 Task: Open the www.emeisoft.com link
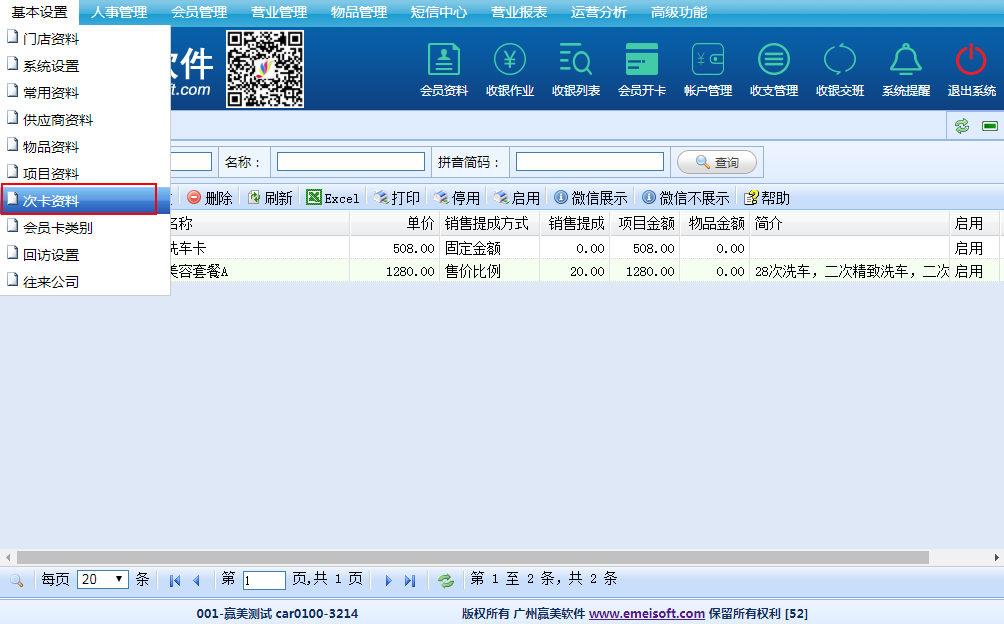[x=646, y=613]
